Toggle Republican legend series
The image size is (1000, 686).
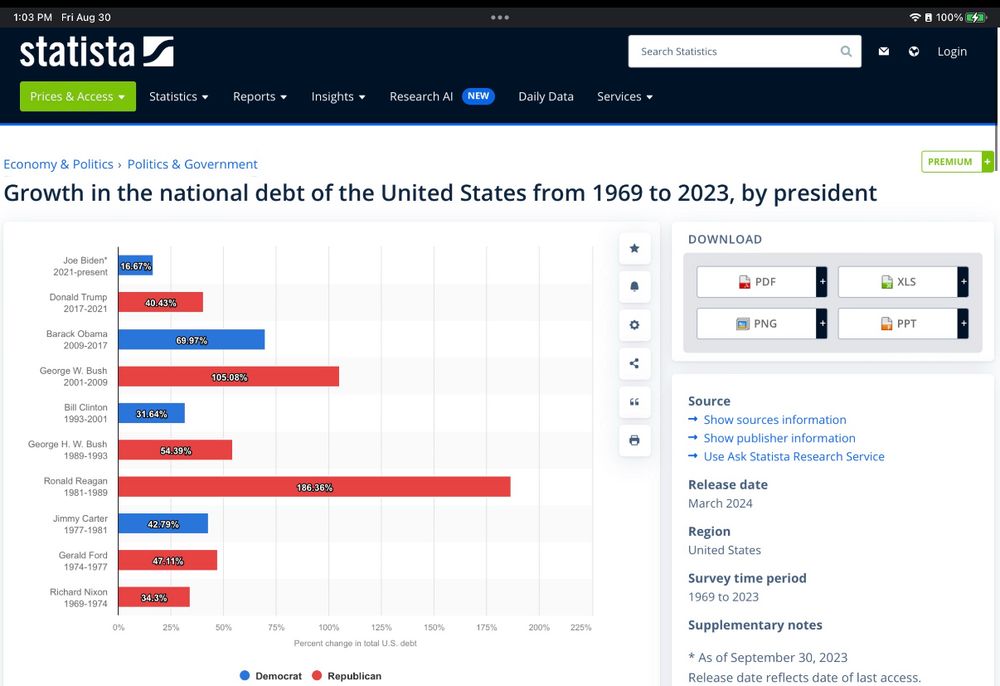[346, 676]
